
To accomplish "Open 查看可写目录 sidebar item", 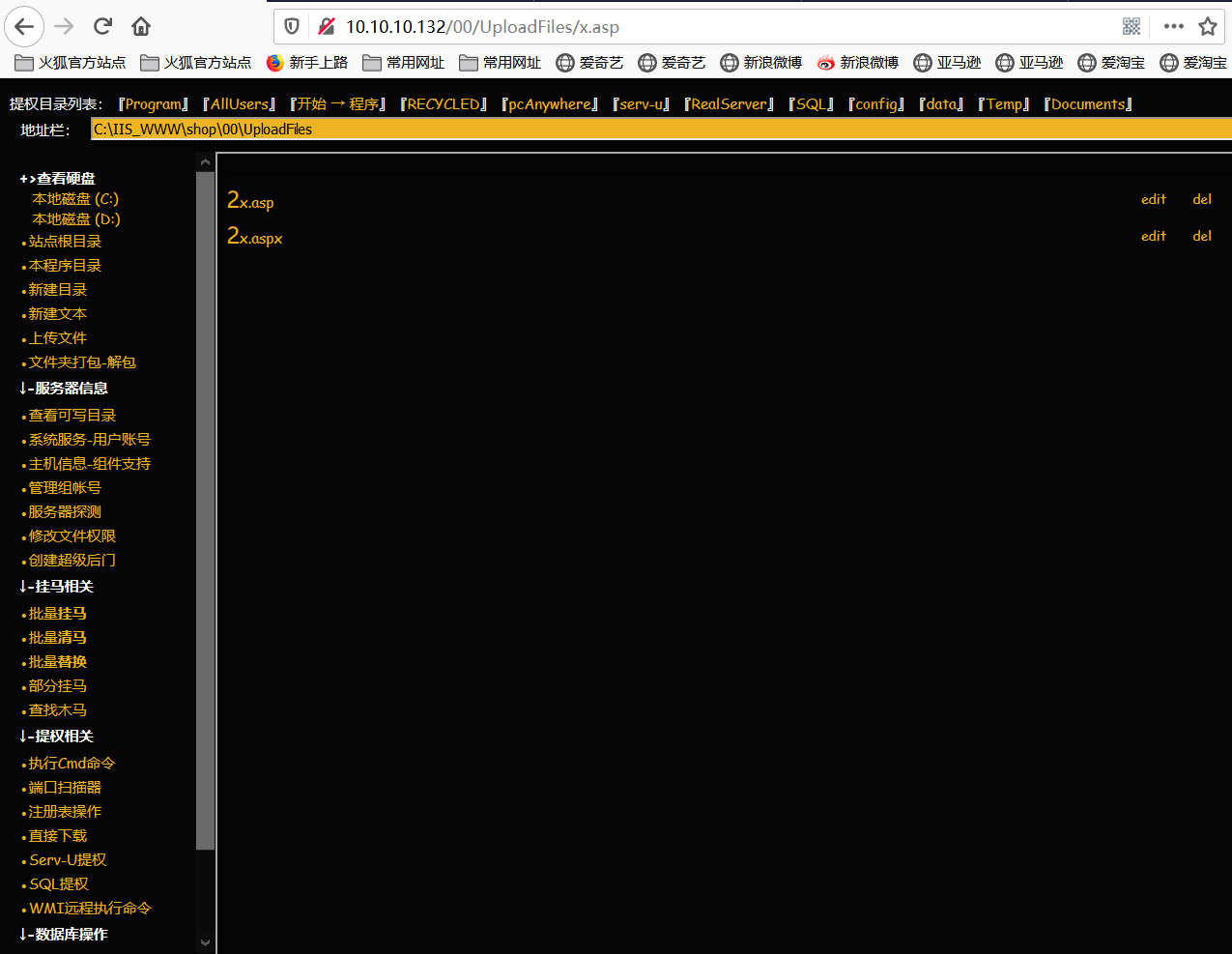I will [72, 416].
